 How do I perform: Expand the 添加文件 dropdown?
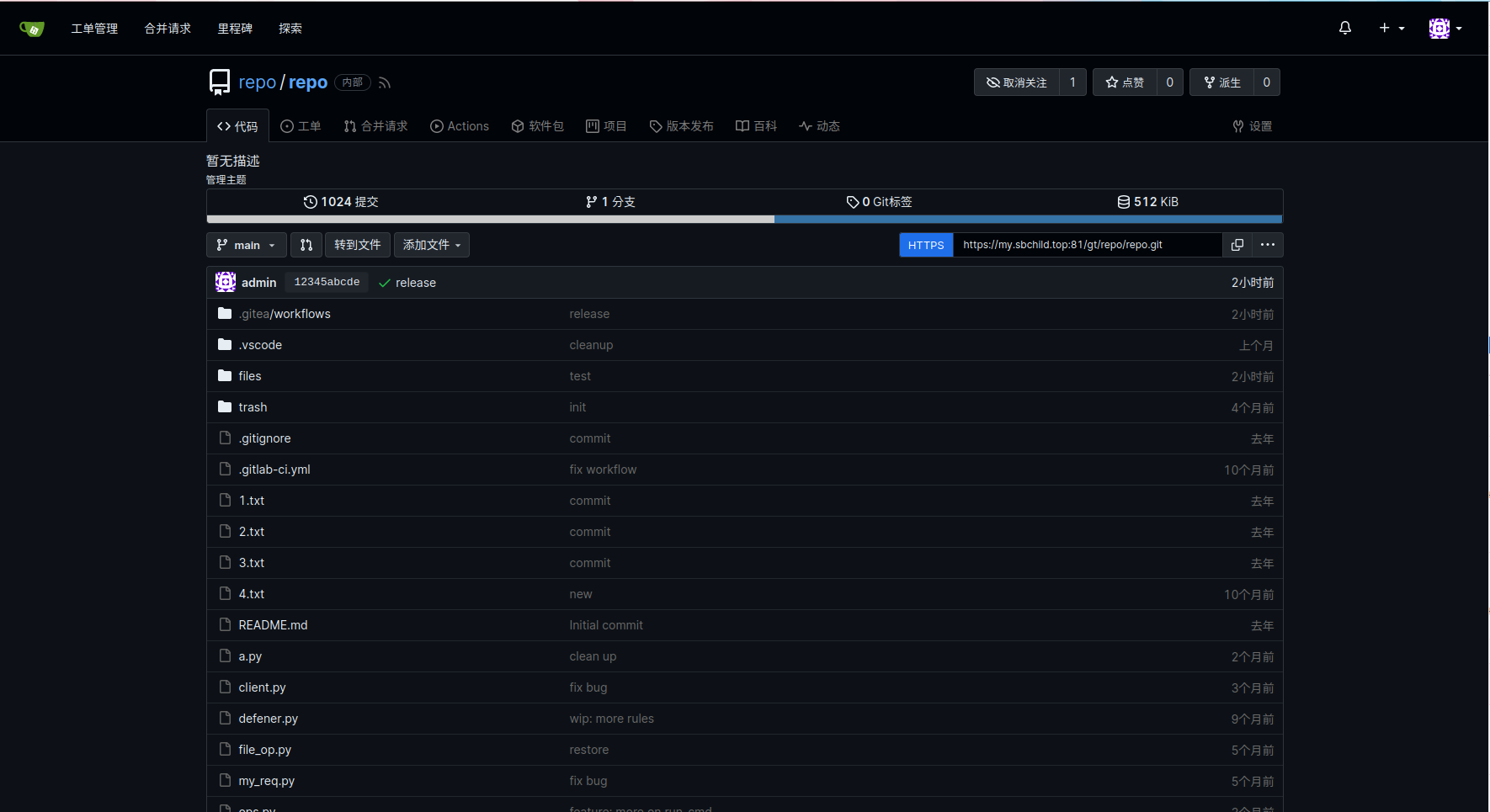(x=431, y=245)
